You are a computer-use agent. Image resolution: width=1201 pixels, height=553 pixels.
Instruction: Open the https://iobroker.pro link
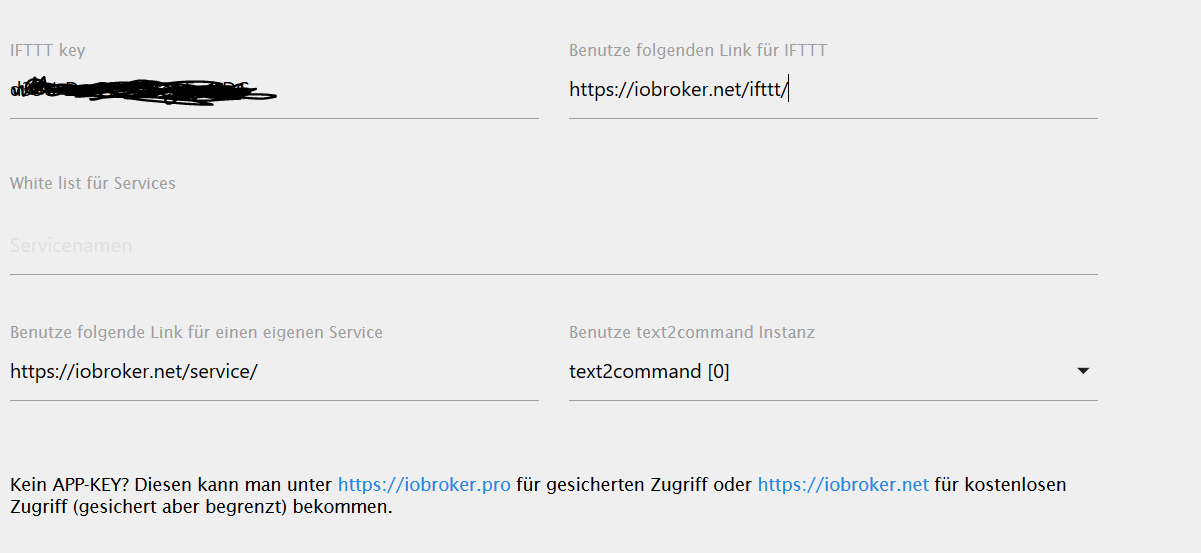pyautogui.click(x=424, y=485)
